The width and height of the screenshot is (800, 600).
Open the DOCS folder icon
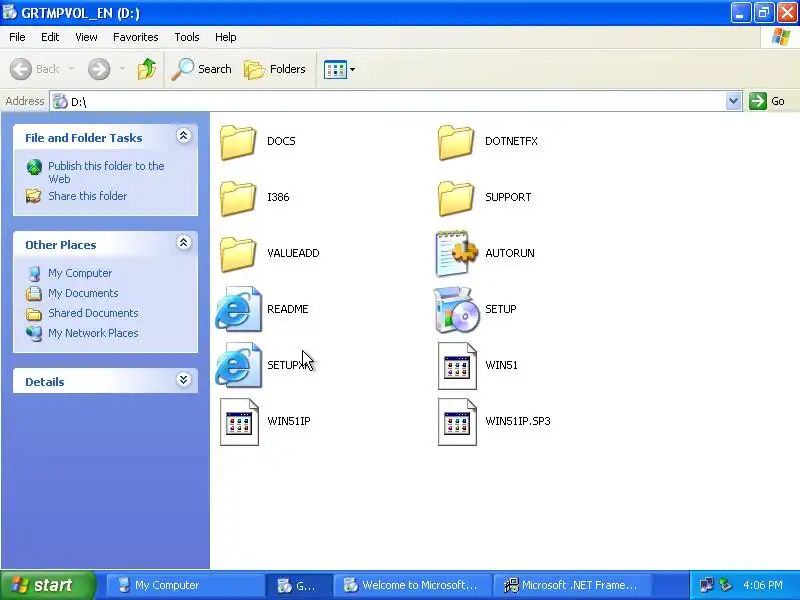(238, 142)
